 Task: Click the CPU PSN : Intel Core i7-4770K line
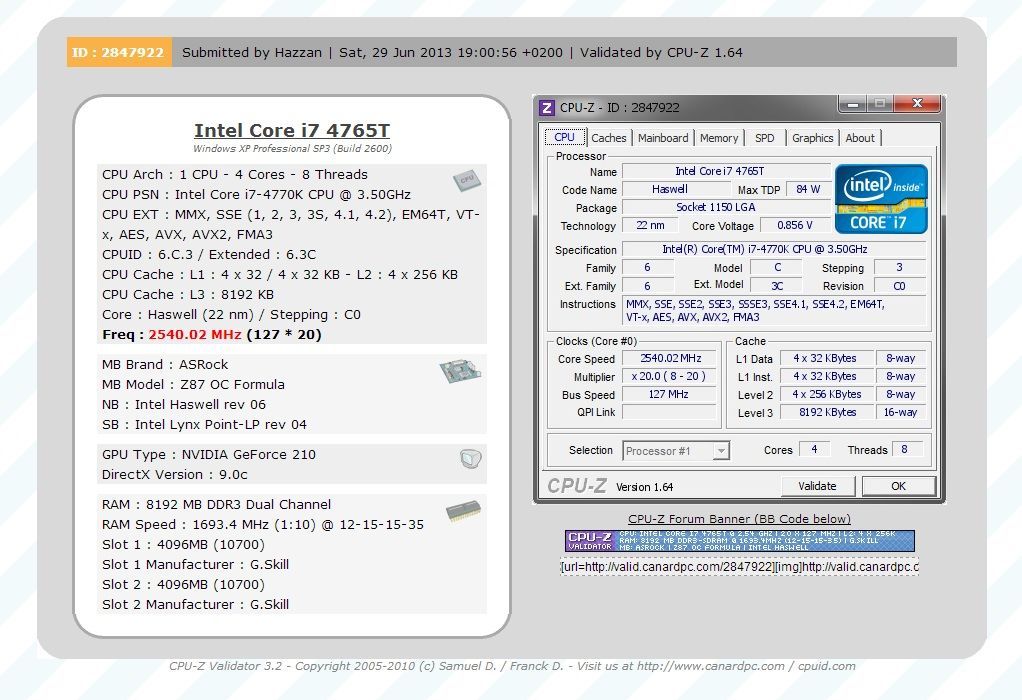256,194
